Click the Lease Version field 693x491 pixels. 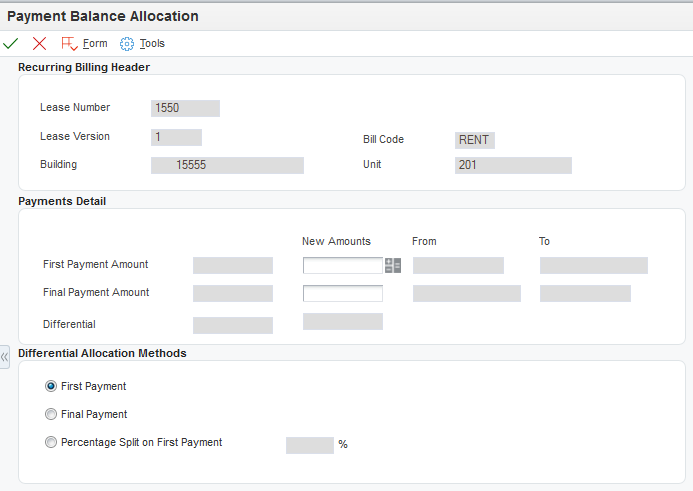pyautogui.click(x=176, y=137)
